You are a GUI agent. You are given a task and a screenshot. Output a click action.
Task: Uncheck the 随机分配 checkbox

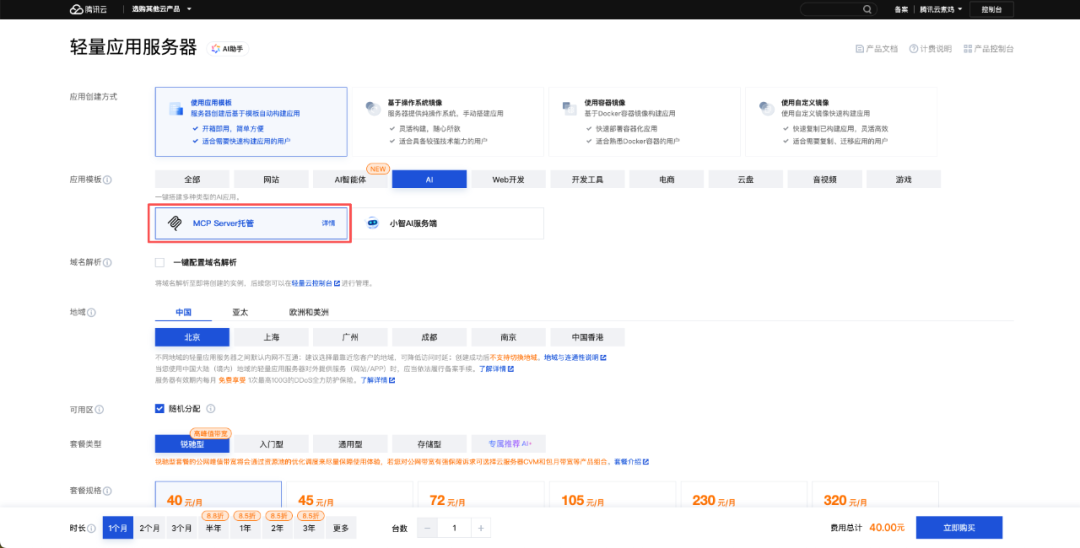click(x=160, y=409)
